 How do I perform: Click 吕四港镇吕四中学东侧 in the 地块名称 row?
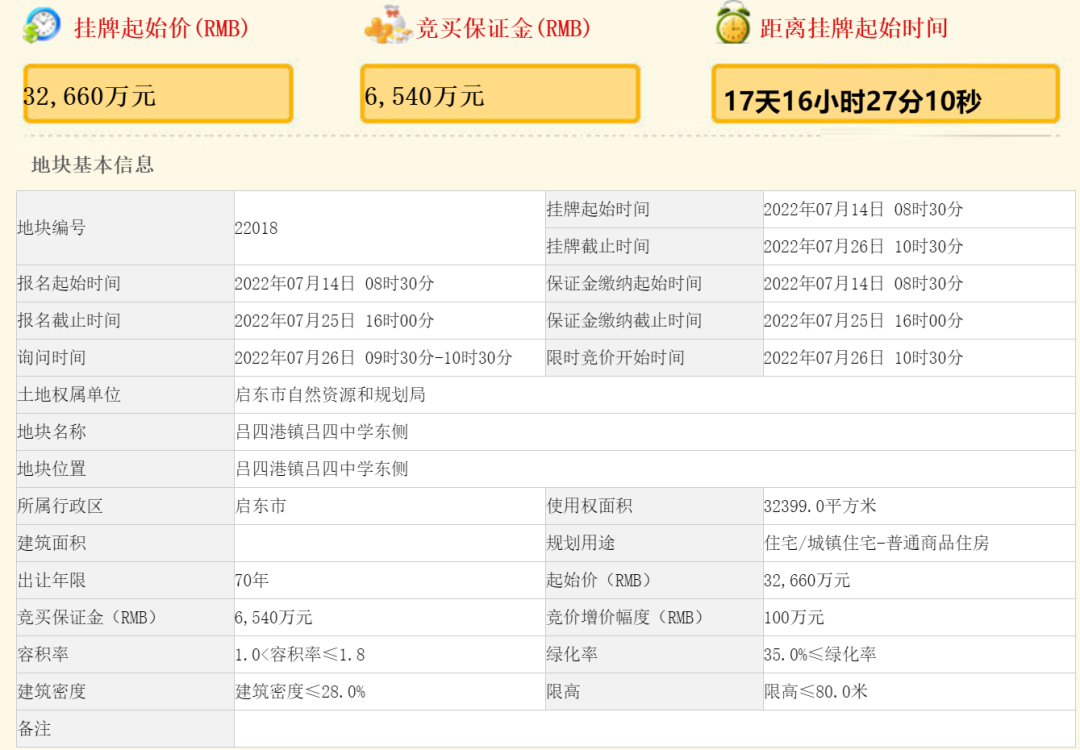[322, 433]
